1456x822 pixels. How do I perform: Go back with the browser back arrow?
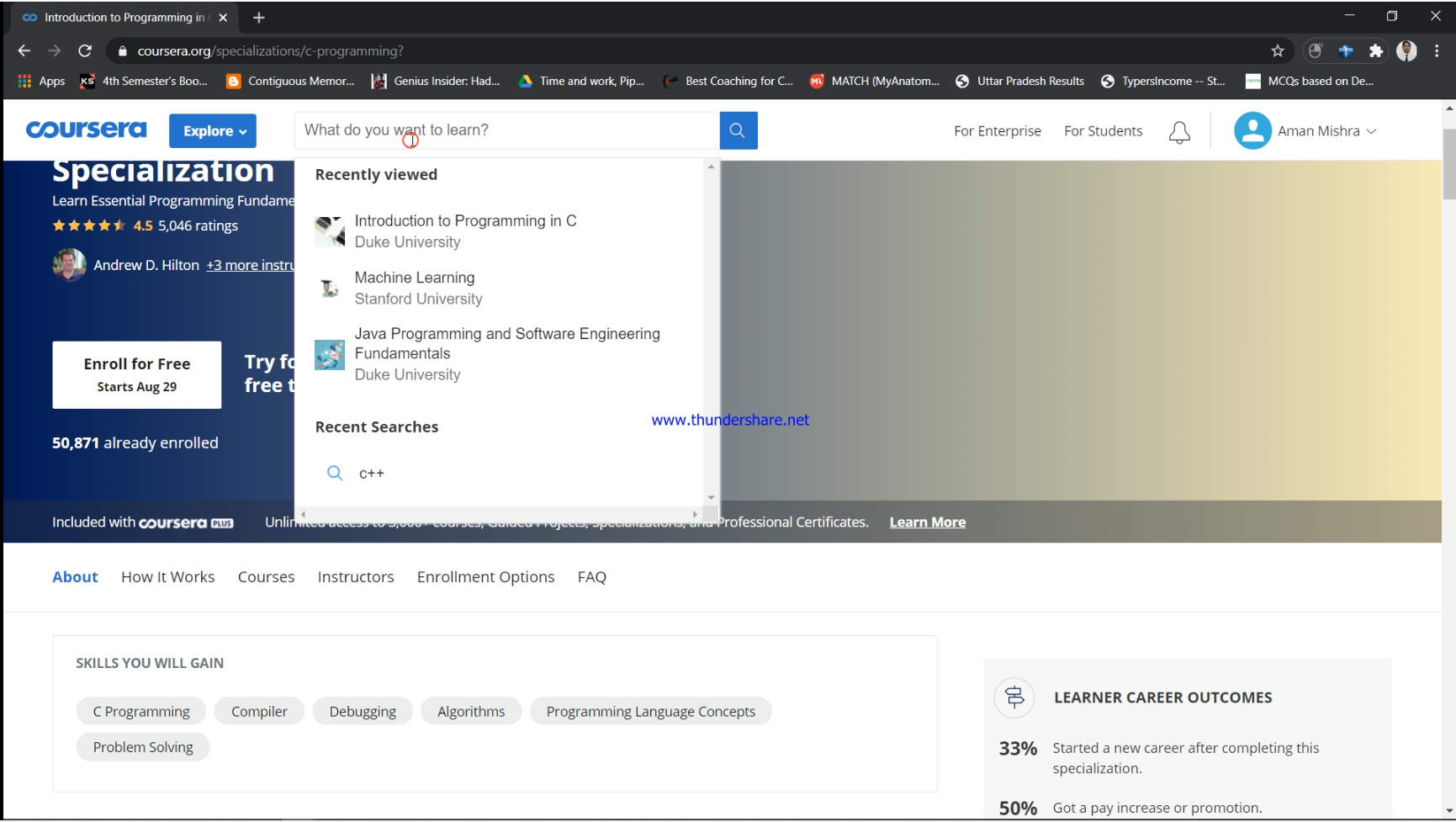[x=24, y=51]
